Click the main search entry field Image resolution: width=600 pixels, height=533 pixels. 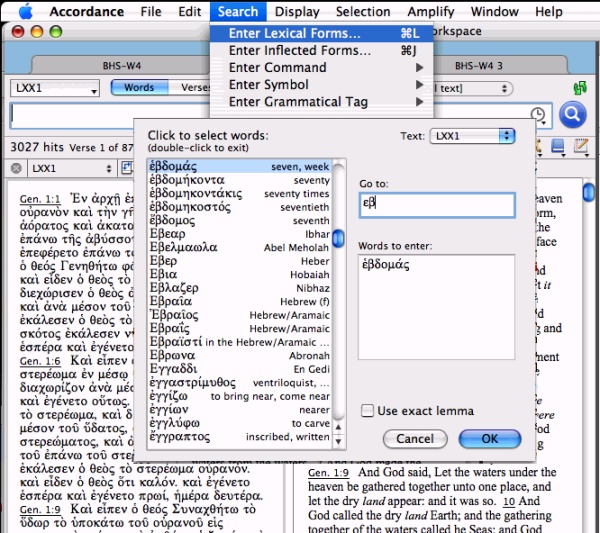(111, 116)
